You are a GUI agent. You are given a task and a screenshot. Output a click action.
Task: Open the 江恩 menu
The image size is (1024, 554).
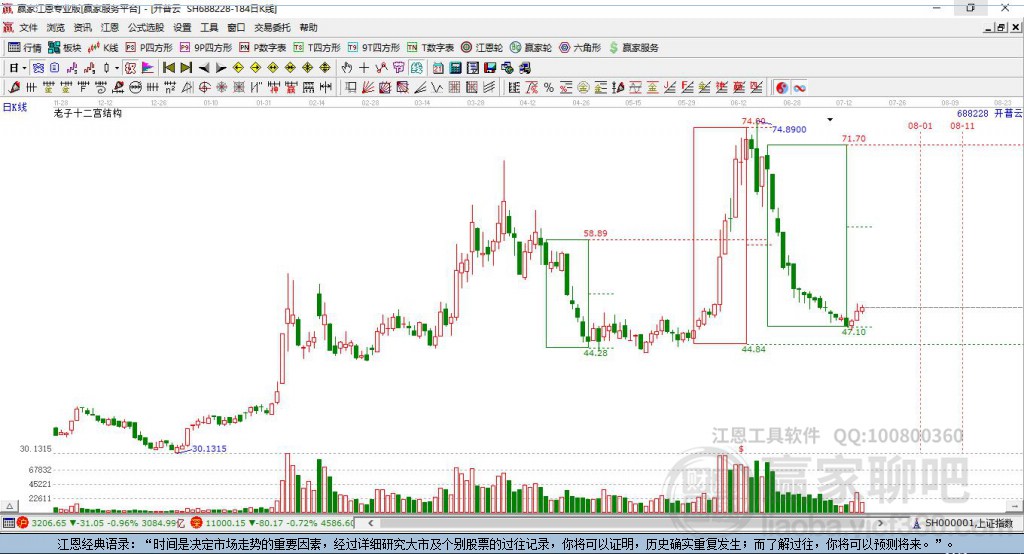[x=110, y=27]
